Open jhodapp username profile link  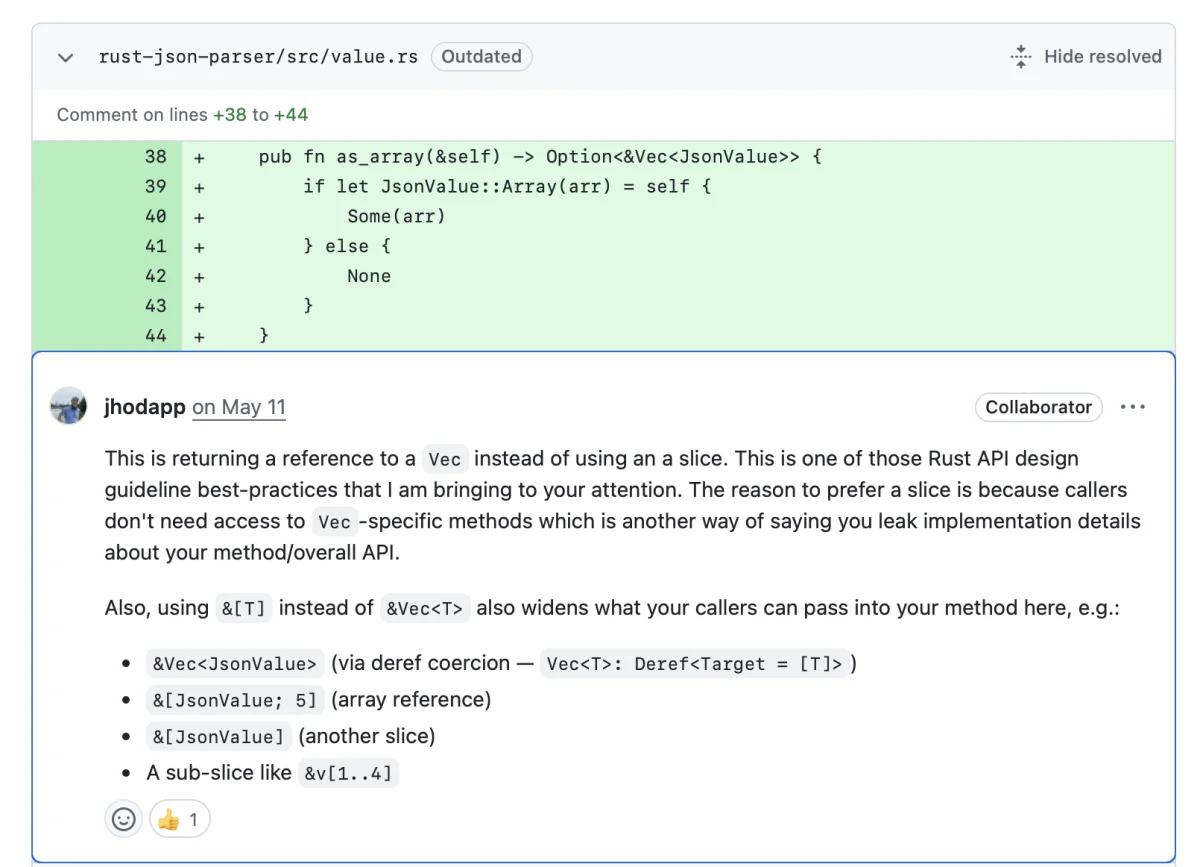click(x=144, y=407)
